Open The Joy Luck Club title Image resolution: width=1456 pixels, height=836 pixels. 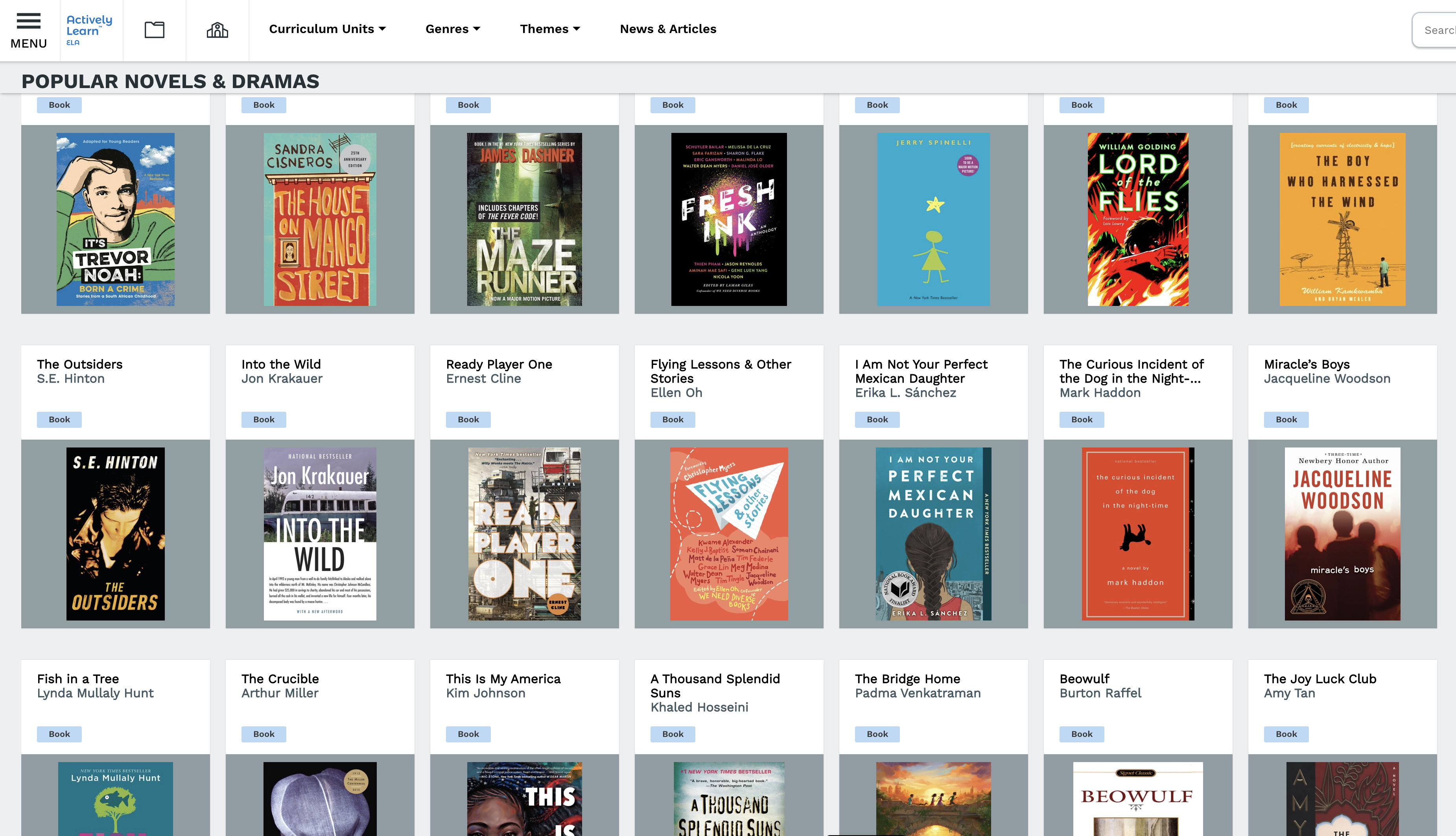pos(1320,679)
